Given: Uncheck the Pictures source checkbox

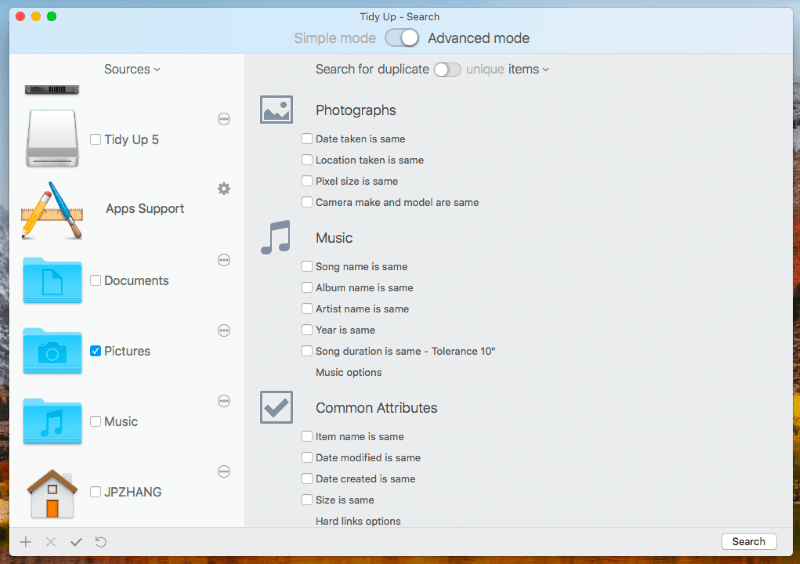Looking at the screenshot, I should pyautogui.click(x=95, y=351).
